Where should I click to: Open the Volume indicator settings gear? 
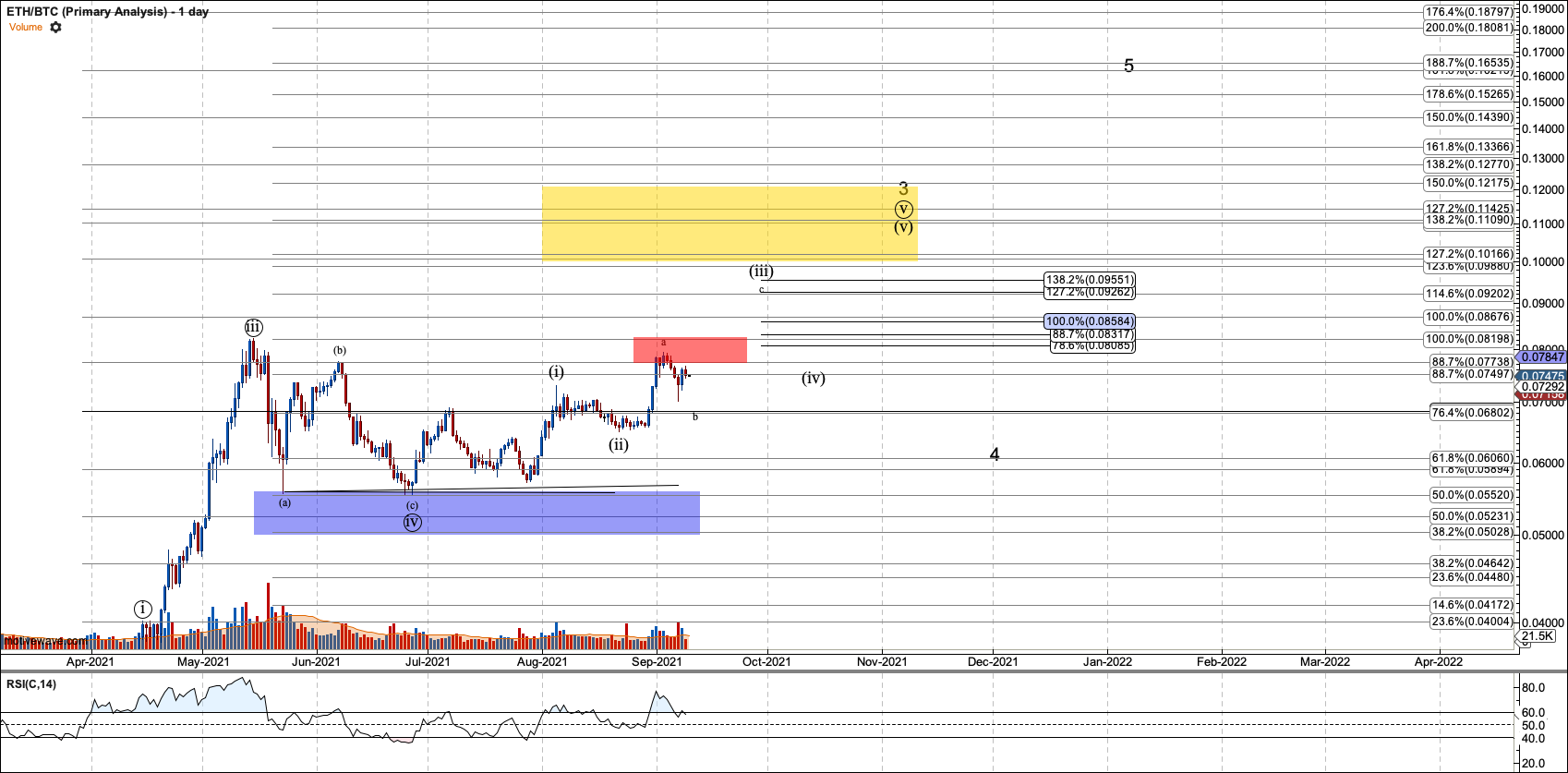point(56,28)
